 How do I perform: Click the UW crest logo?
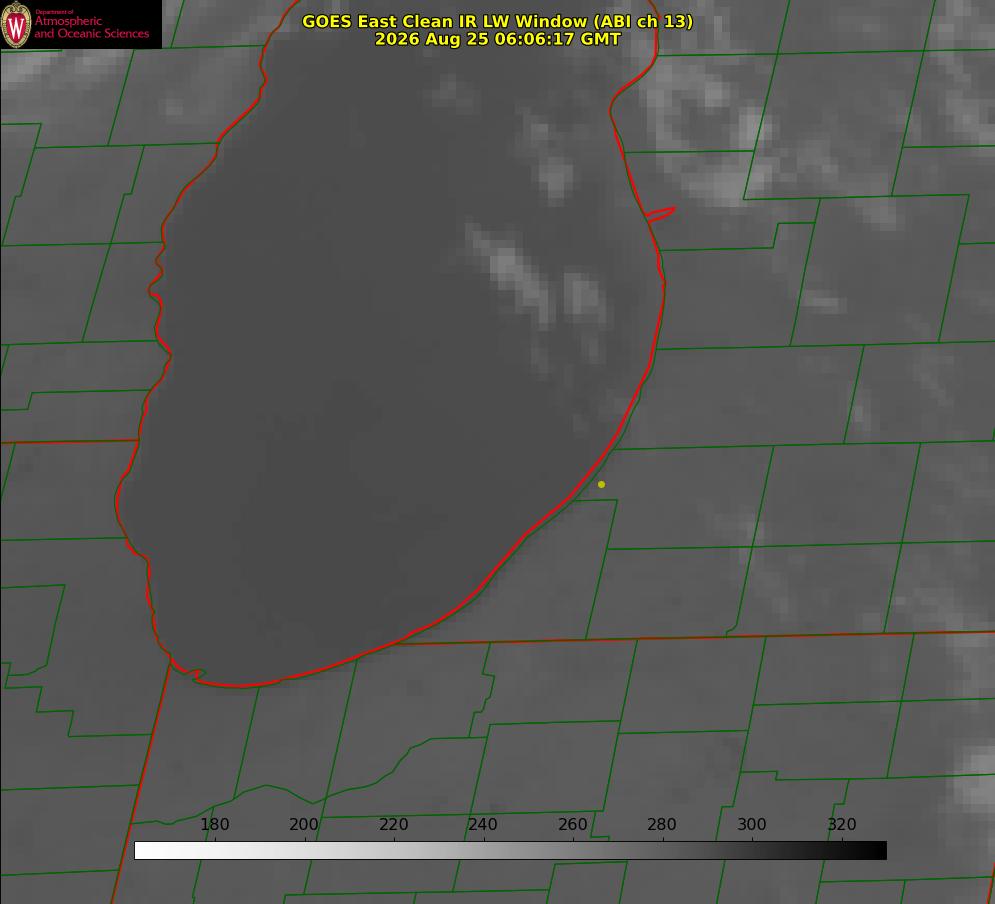(16, 24)
